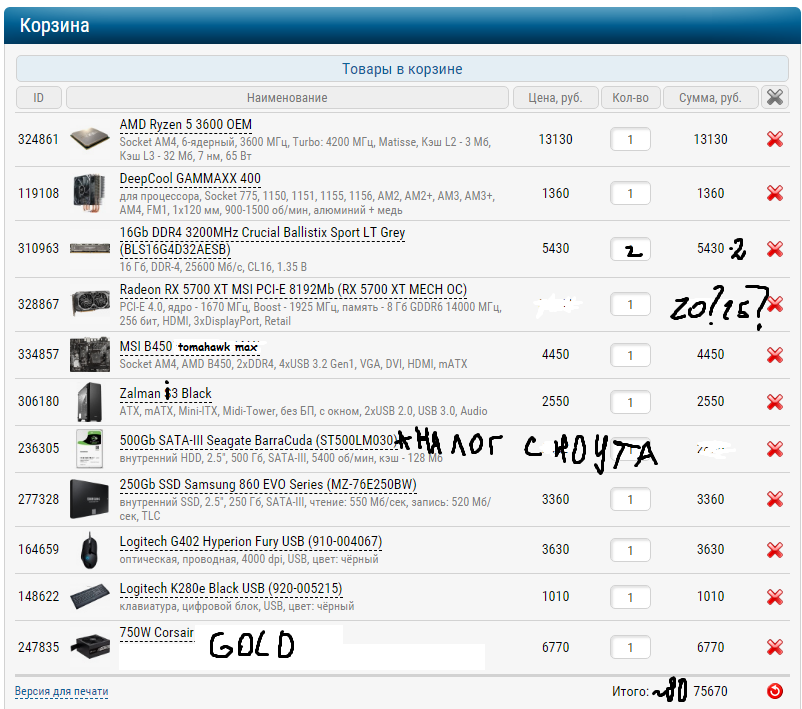Open 250Gb SSD Samsung 860 EVO link
Screen dimensions: 802x709
(x=268, y=484)
